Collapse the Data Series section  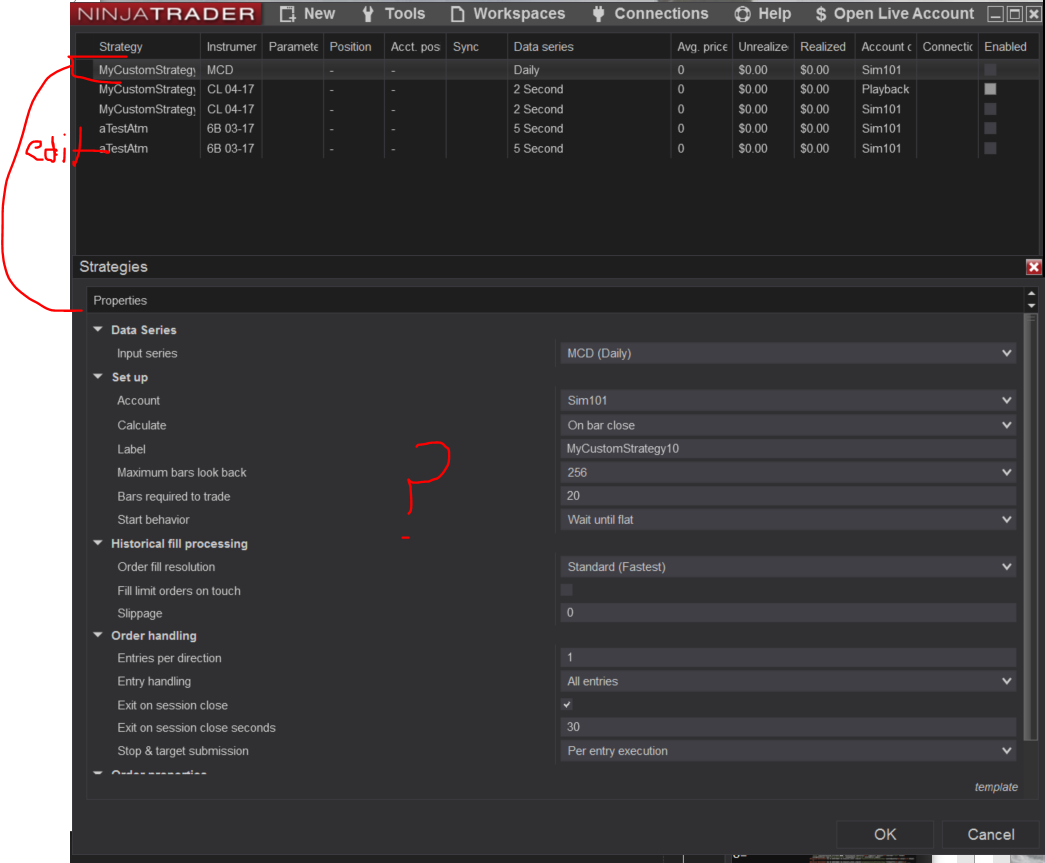[x=98, y=329]
